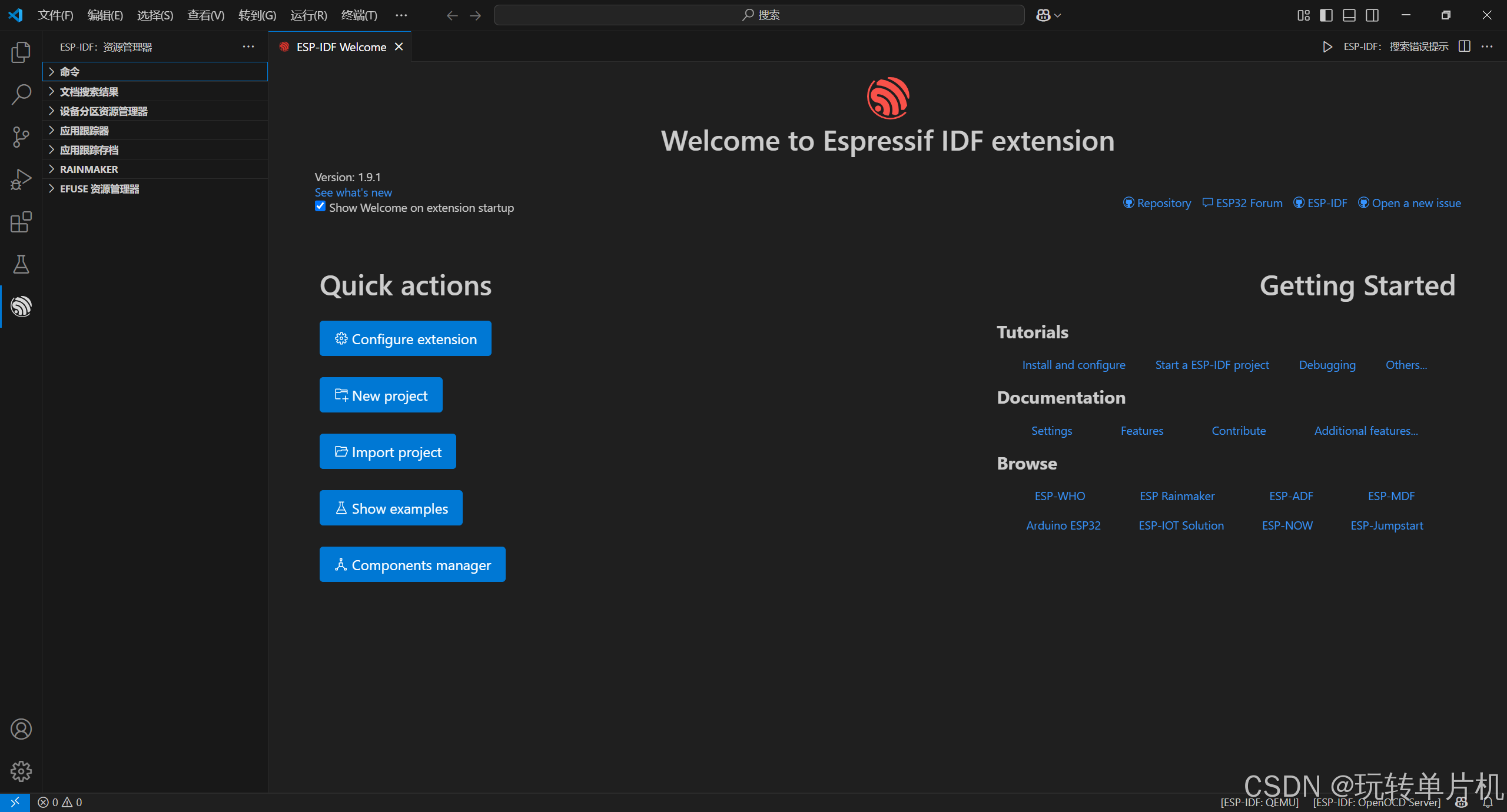The image size is (1507, 812).
Task: Open the Extensions view
Action: tap(21, 222)
